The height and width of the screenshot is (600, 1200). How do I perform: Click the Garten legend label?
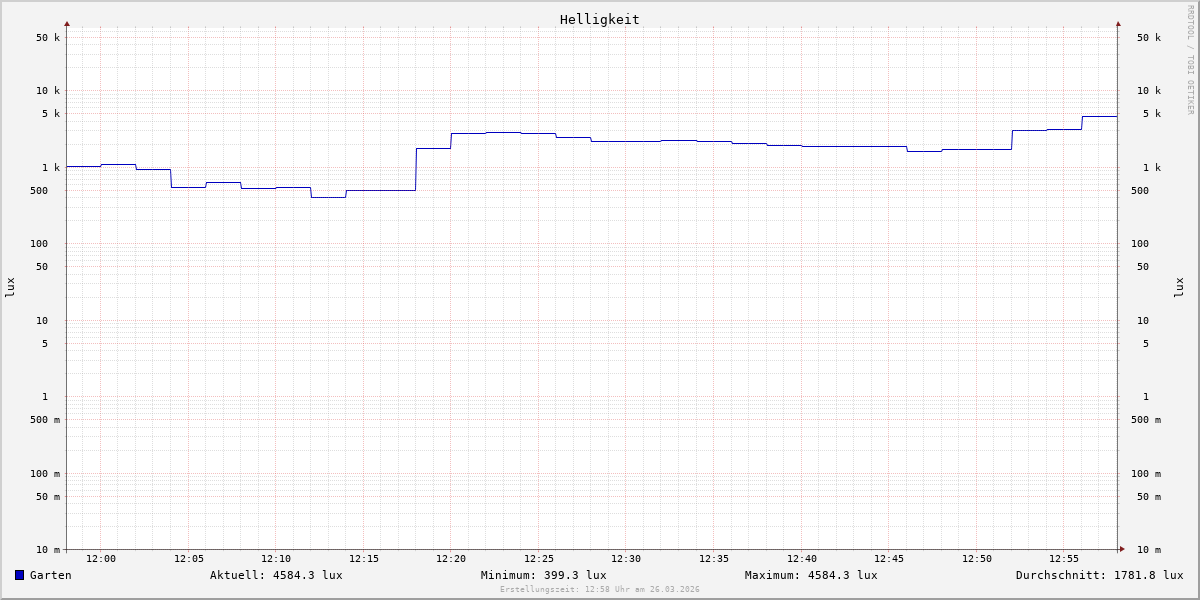(x=50, y=575)
